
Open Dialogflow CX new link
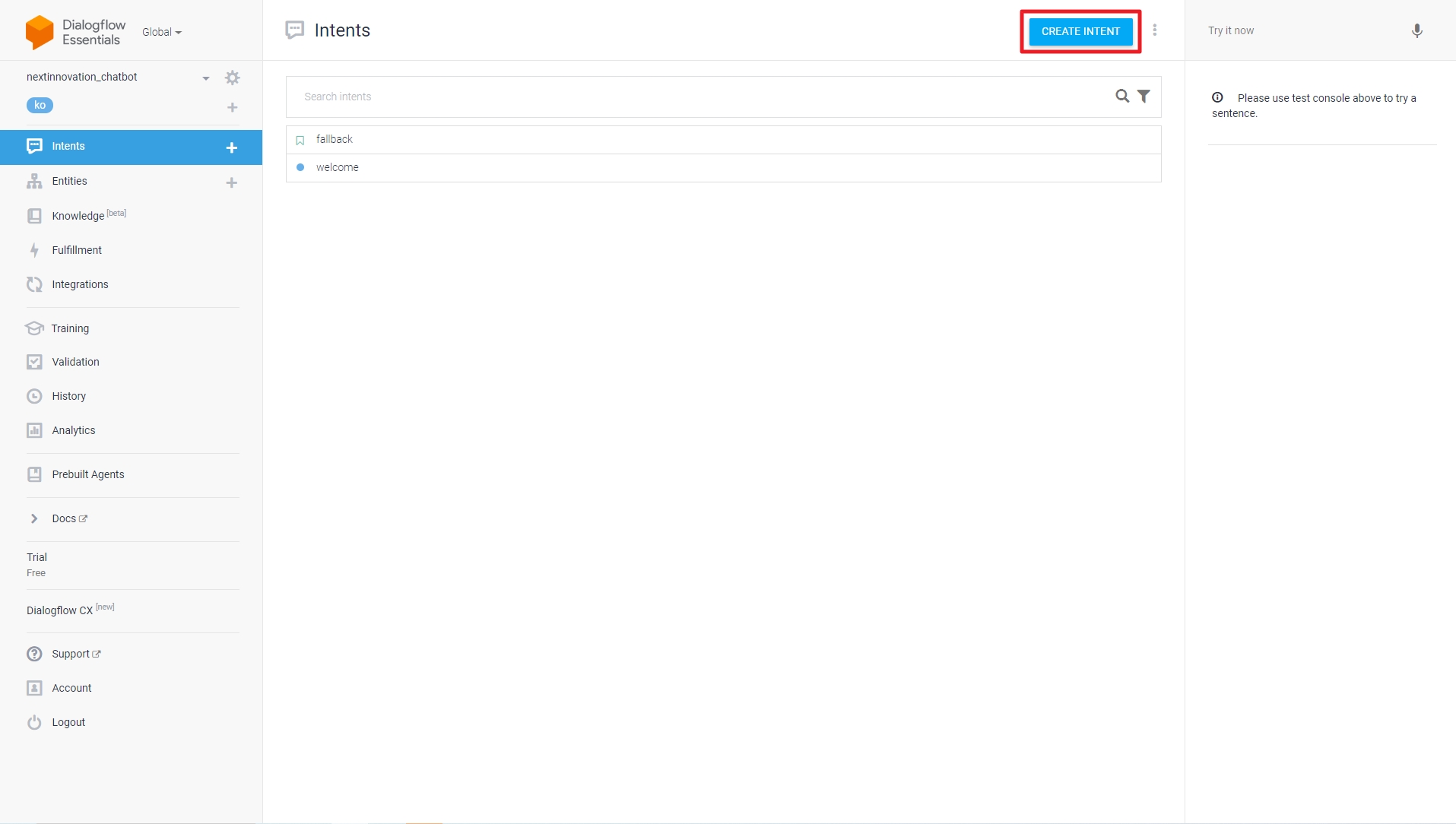coord(71,610)
